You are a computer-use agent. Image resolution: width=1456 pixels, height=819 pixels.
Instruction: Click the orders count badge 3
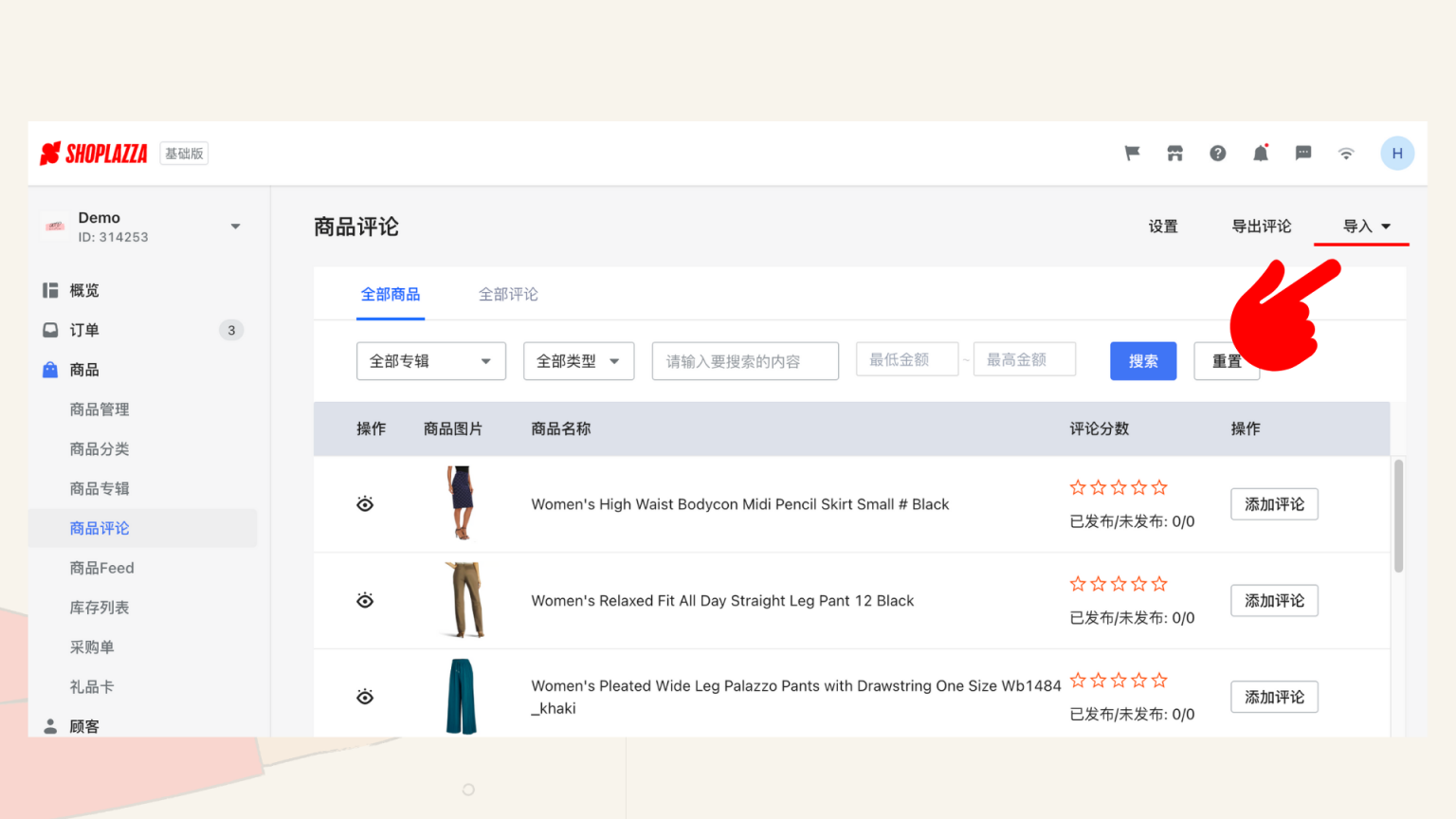coord(231,330)
